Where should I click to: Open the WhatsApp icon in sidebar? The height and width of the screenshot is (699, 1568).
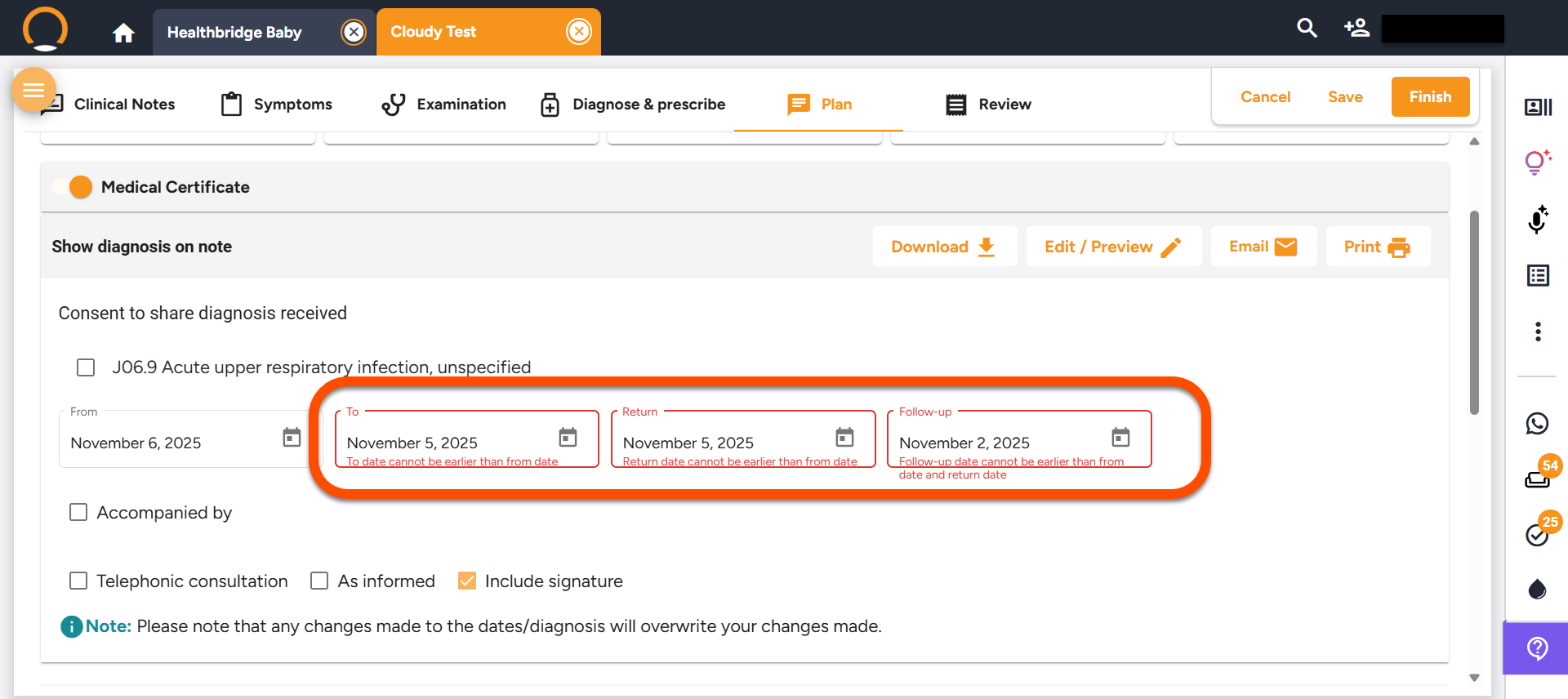tap(1537, 423)
